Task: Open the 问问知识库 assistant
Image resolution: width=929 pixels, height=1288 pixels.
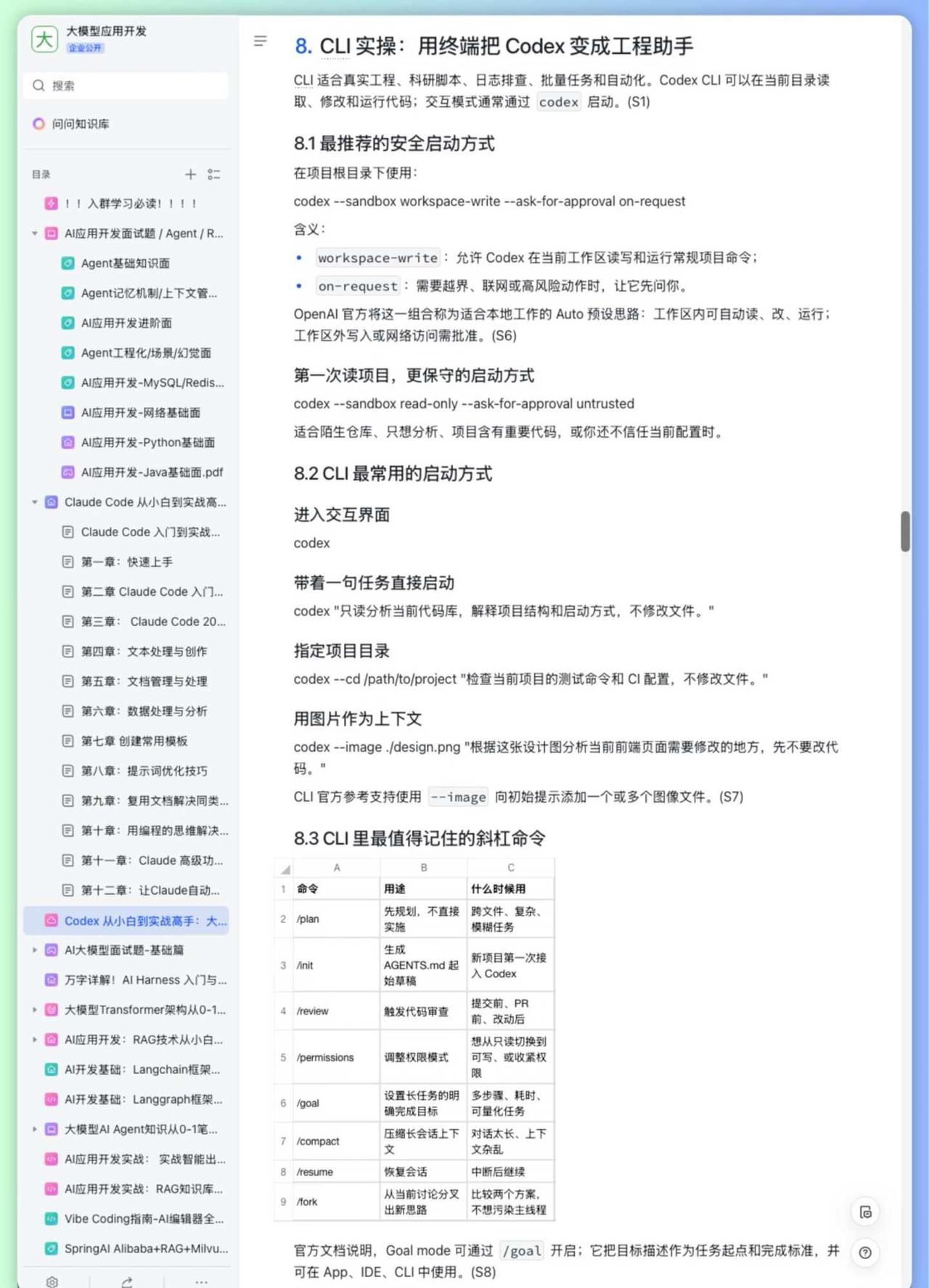Action: (71, 124)
